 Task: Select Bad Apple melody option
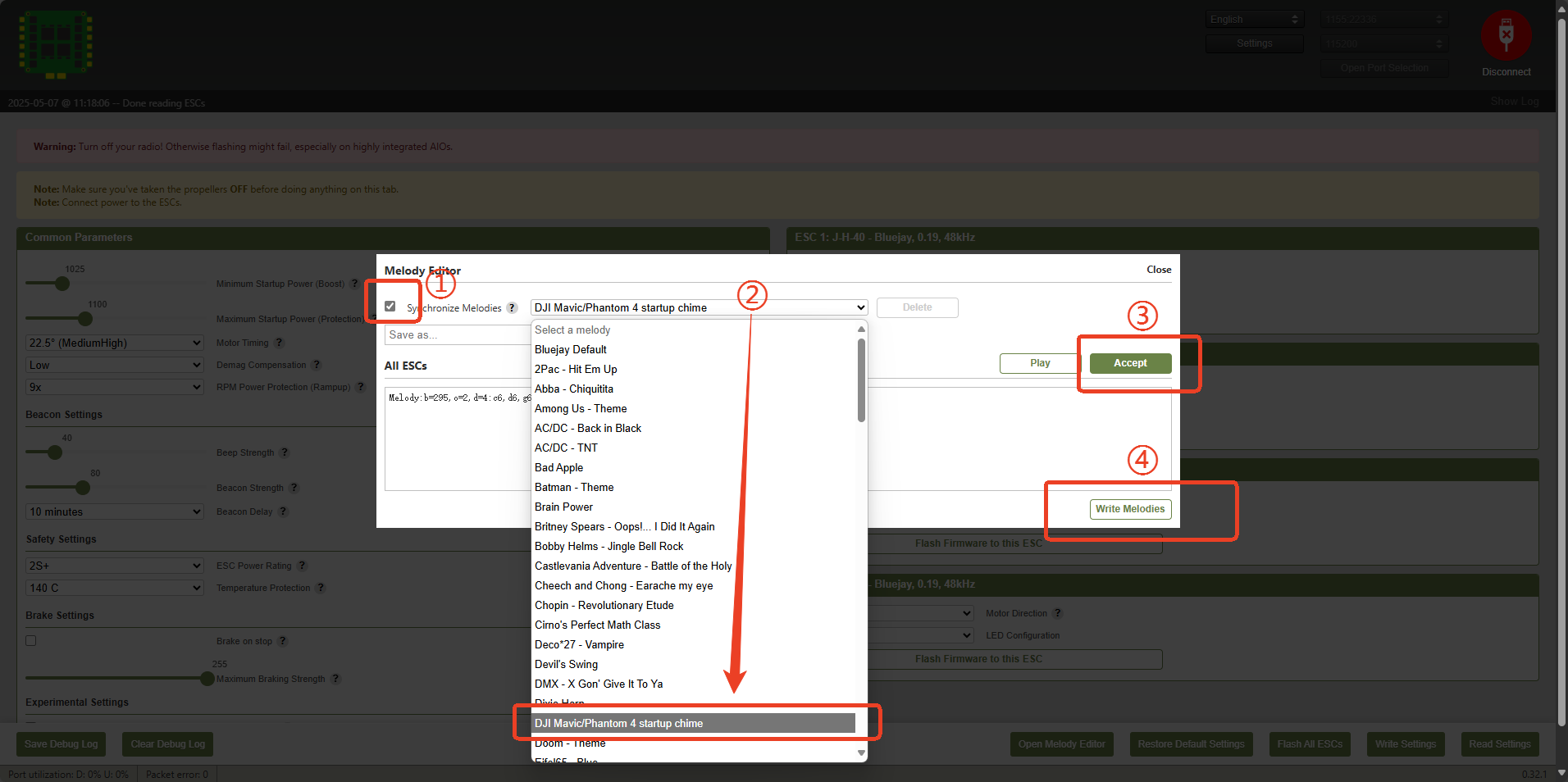tap(693, 467)
